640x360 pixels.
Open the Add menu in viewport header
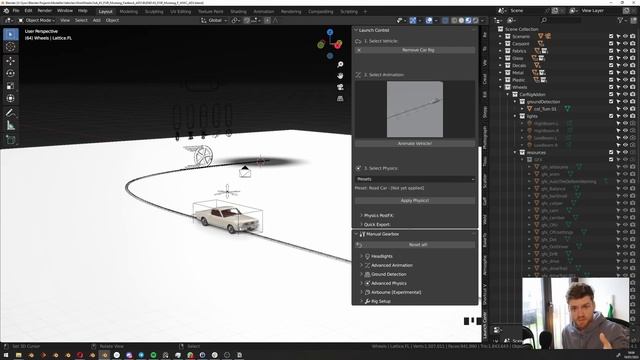pos(97,20)
